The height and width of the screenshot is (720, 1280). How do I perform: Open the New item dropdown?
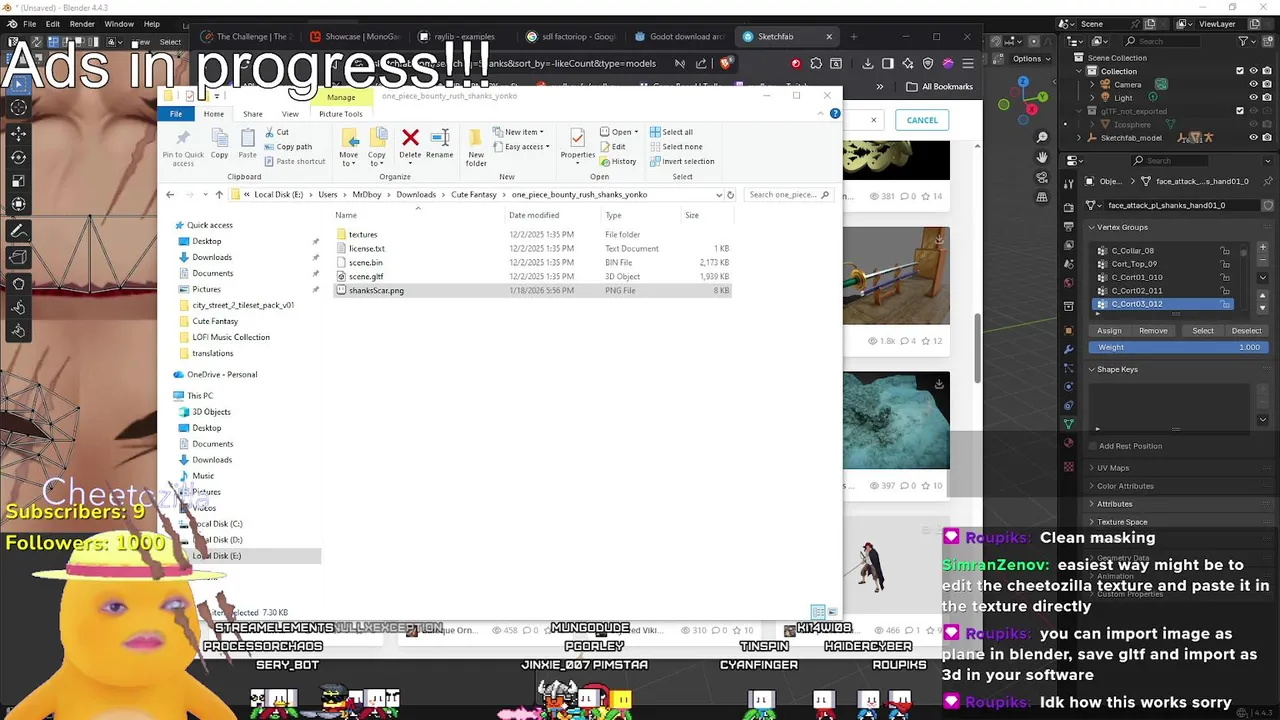pyautogui.click(x=518, y=132)
